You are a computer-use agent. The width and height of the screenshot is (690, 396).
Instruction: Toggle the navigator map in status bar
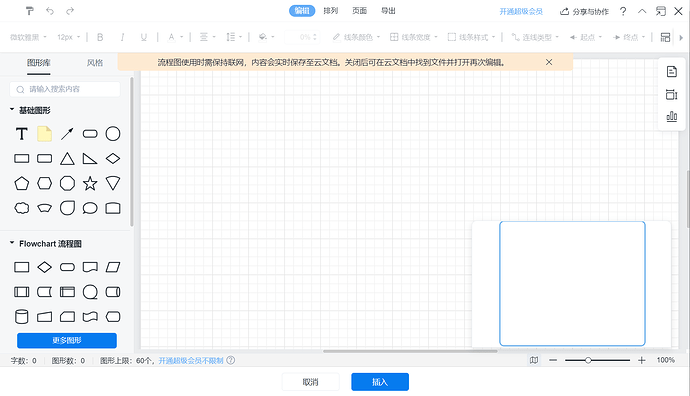coord(534,360)
